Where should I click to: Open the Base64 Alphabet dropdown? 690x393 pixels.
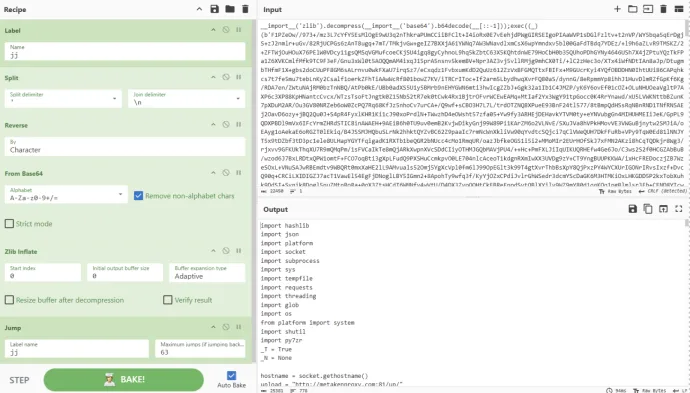click(66, 194)
